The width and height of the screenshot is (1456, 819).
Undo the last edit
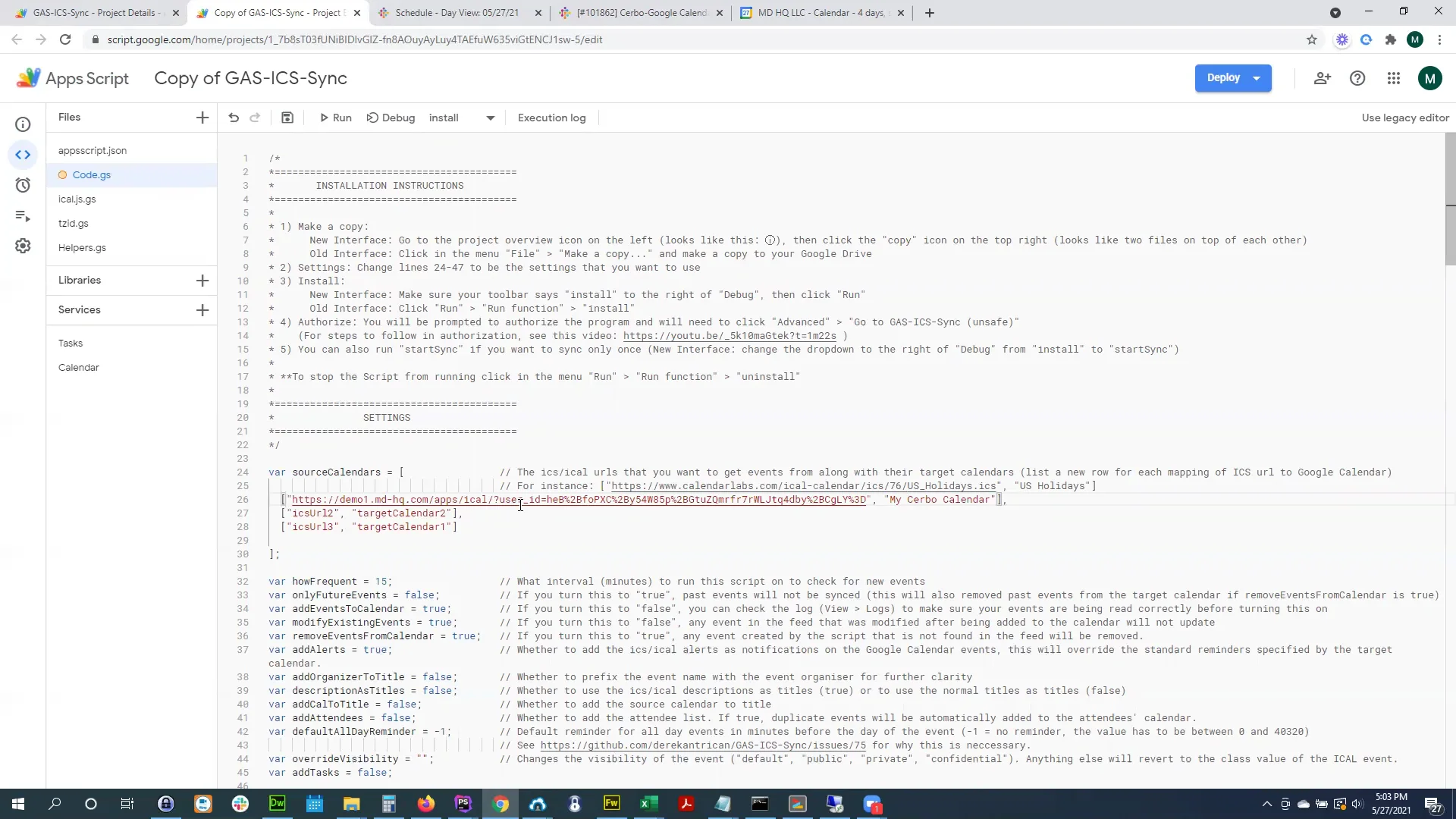[233, 118]
